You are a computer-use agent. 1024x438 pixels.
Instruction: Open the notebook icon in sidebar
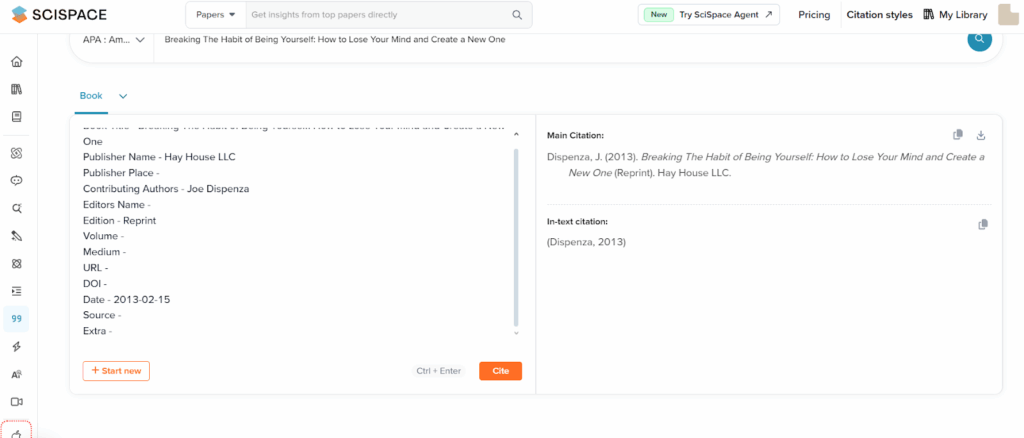click(x=17, y=117)
